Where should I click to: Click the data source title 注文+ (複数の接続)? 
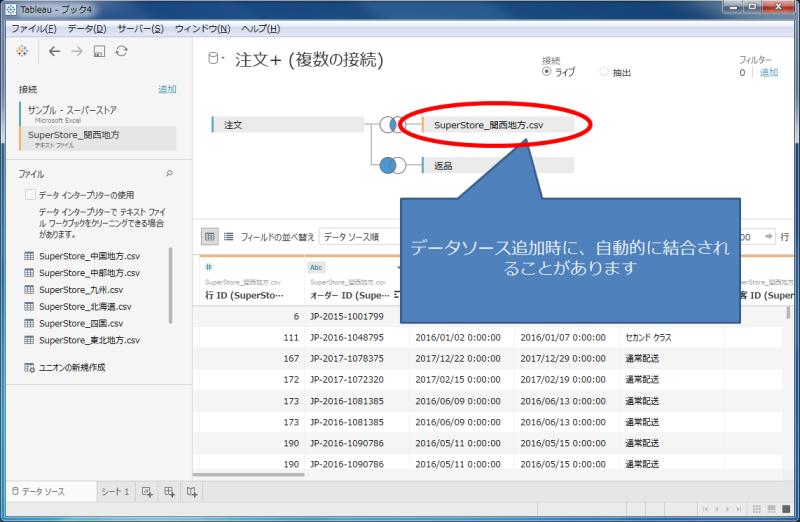[x=309, y=60]
